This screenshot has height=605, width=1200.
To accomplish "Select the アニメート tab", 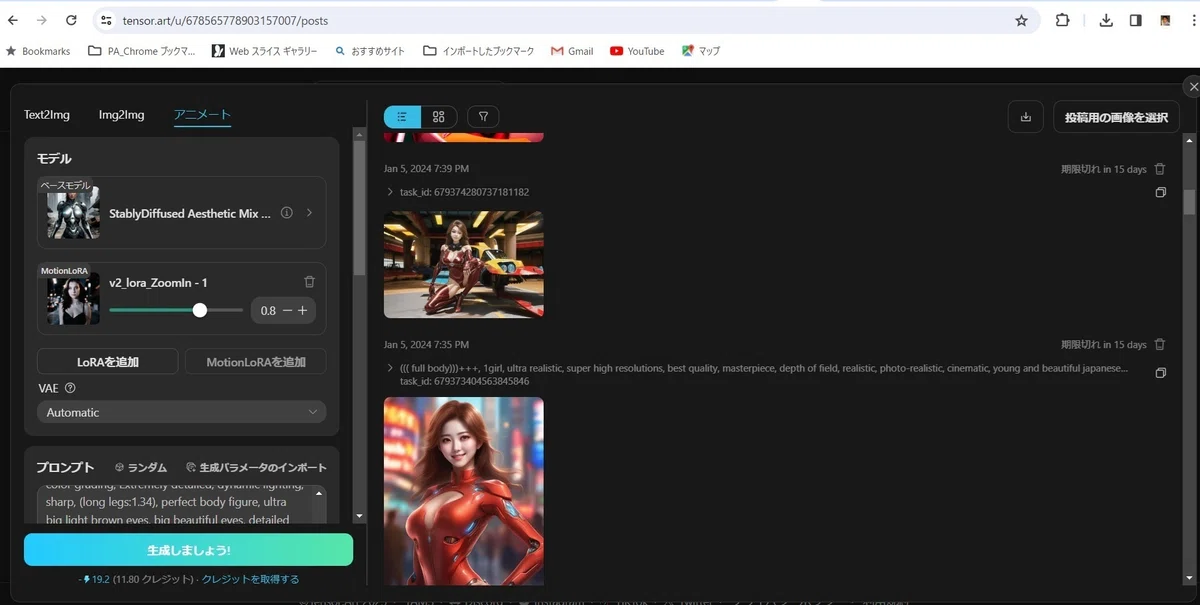I will (202, 115).
